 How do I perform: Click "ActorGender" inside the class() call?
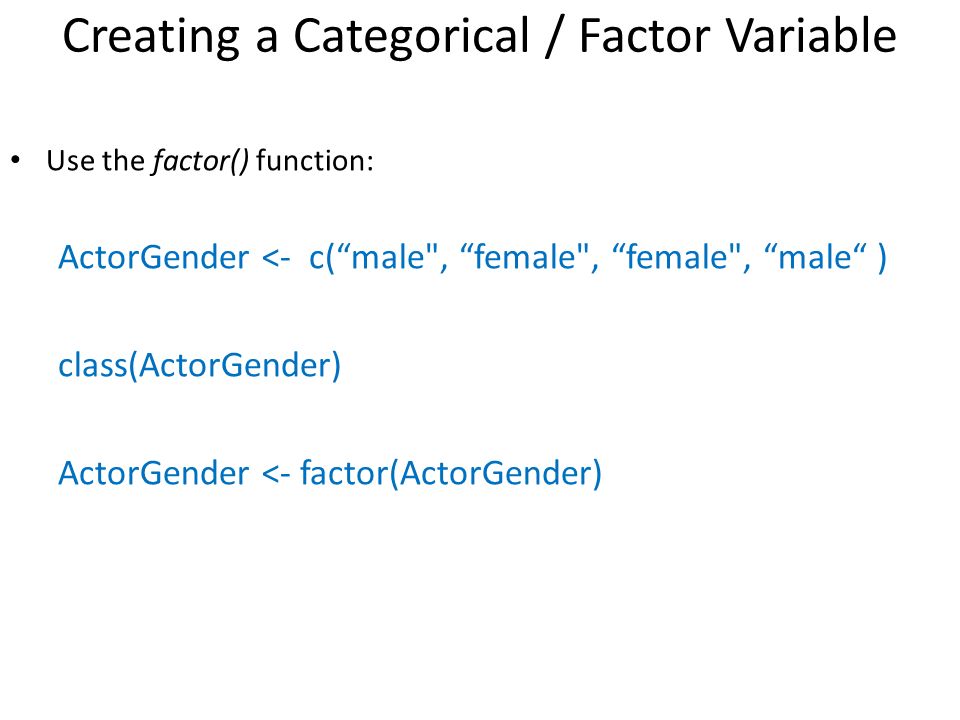pos(234,365)
